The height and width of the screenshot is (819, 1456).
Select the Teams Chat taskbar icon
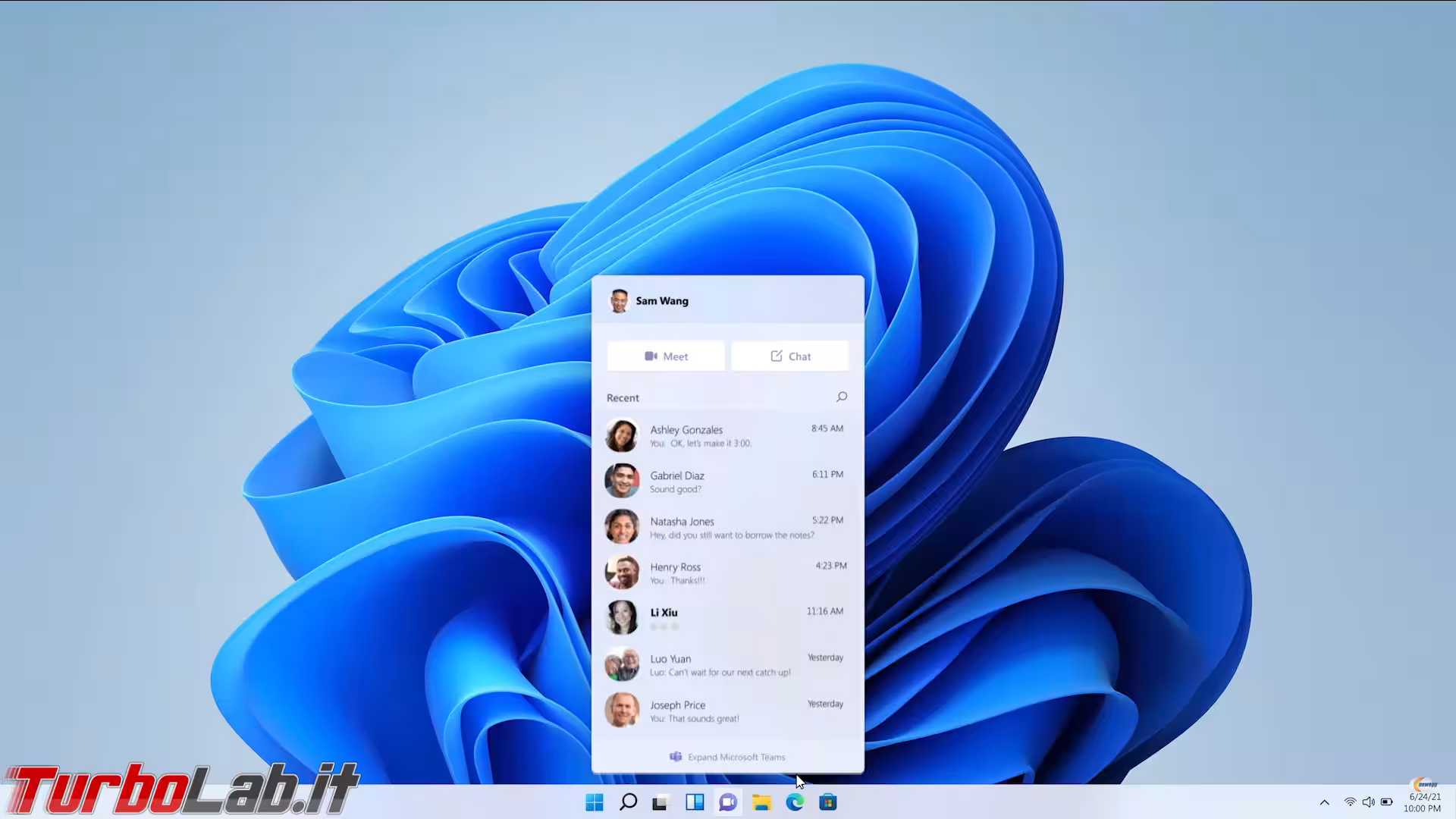tap(727, 802)
